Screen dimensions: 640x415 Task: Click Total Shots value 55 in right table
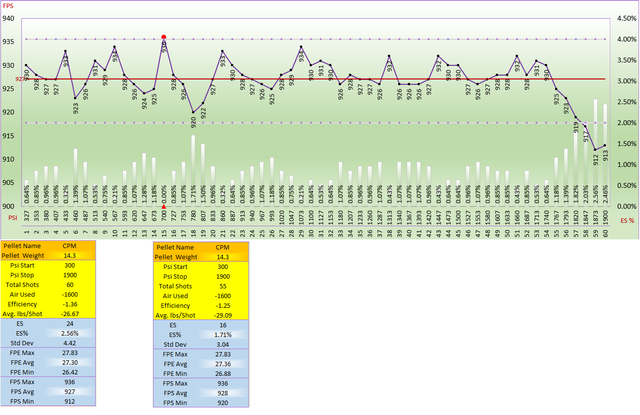(x=223, y=286)
